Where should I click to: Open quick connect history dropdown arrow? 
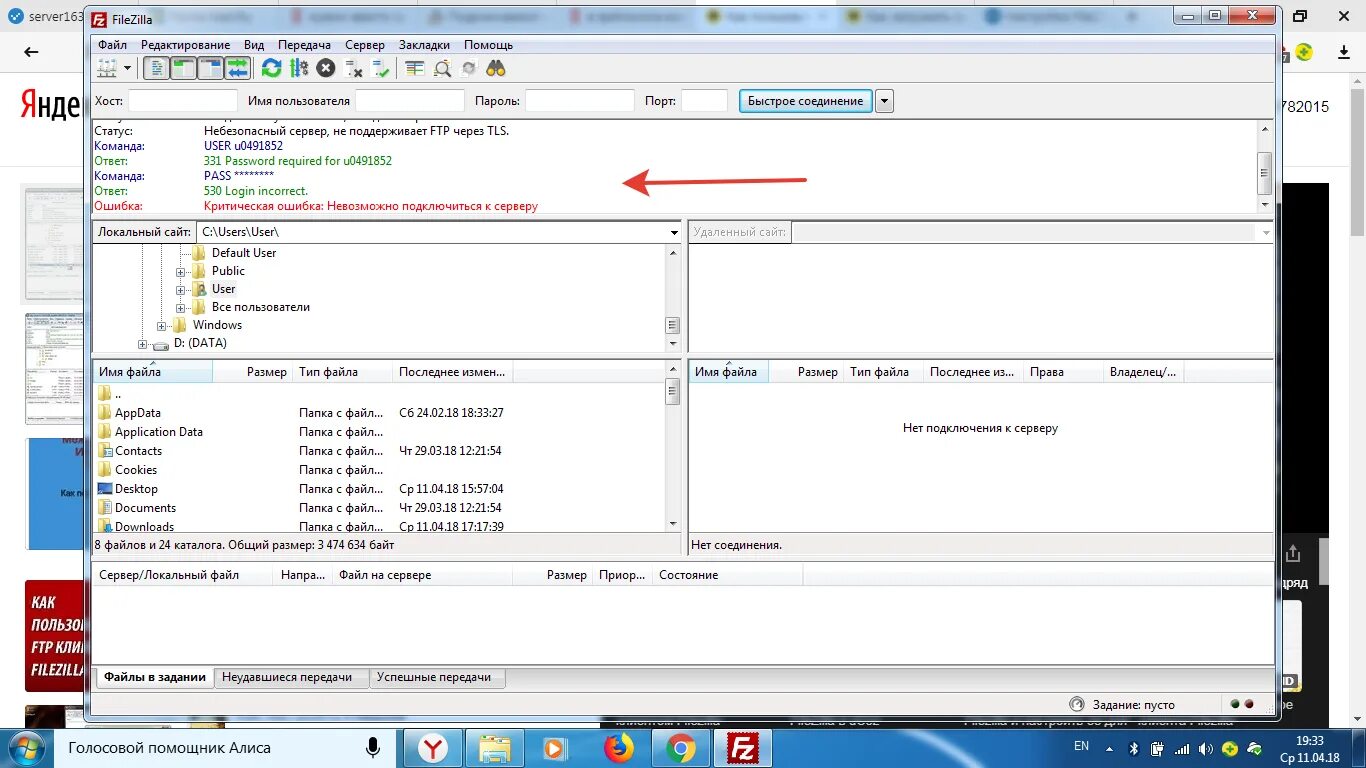click(884, 101)
